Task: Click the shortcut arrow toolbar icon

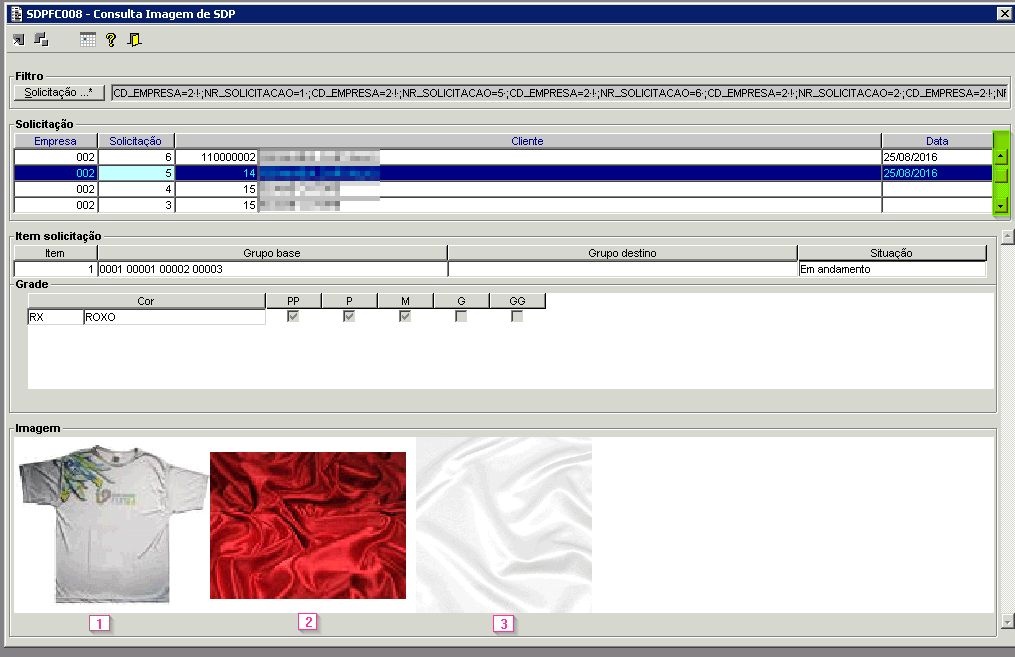Action: point(18,40)
